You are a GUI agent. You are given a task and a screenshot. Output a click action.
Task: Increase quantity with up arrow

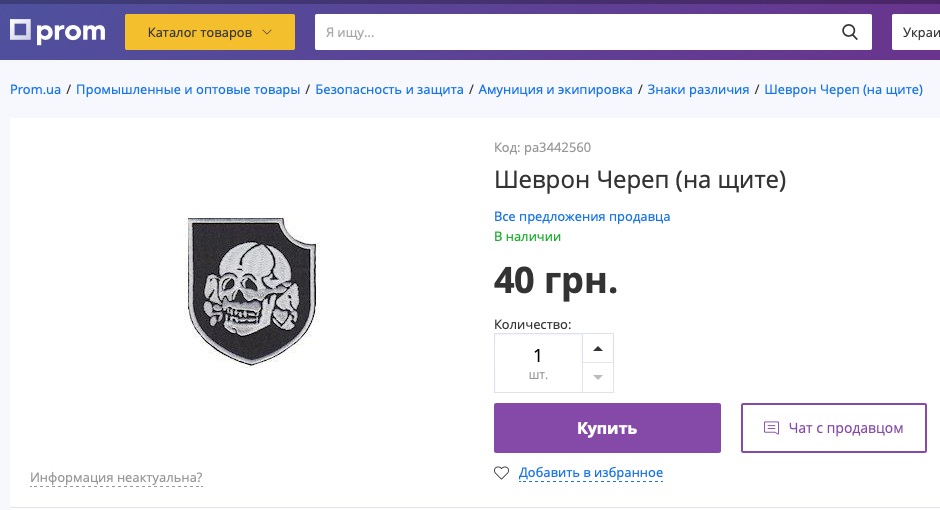(x=598, y=349)
